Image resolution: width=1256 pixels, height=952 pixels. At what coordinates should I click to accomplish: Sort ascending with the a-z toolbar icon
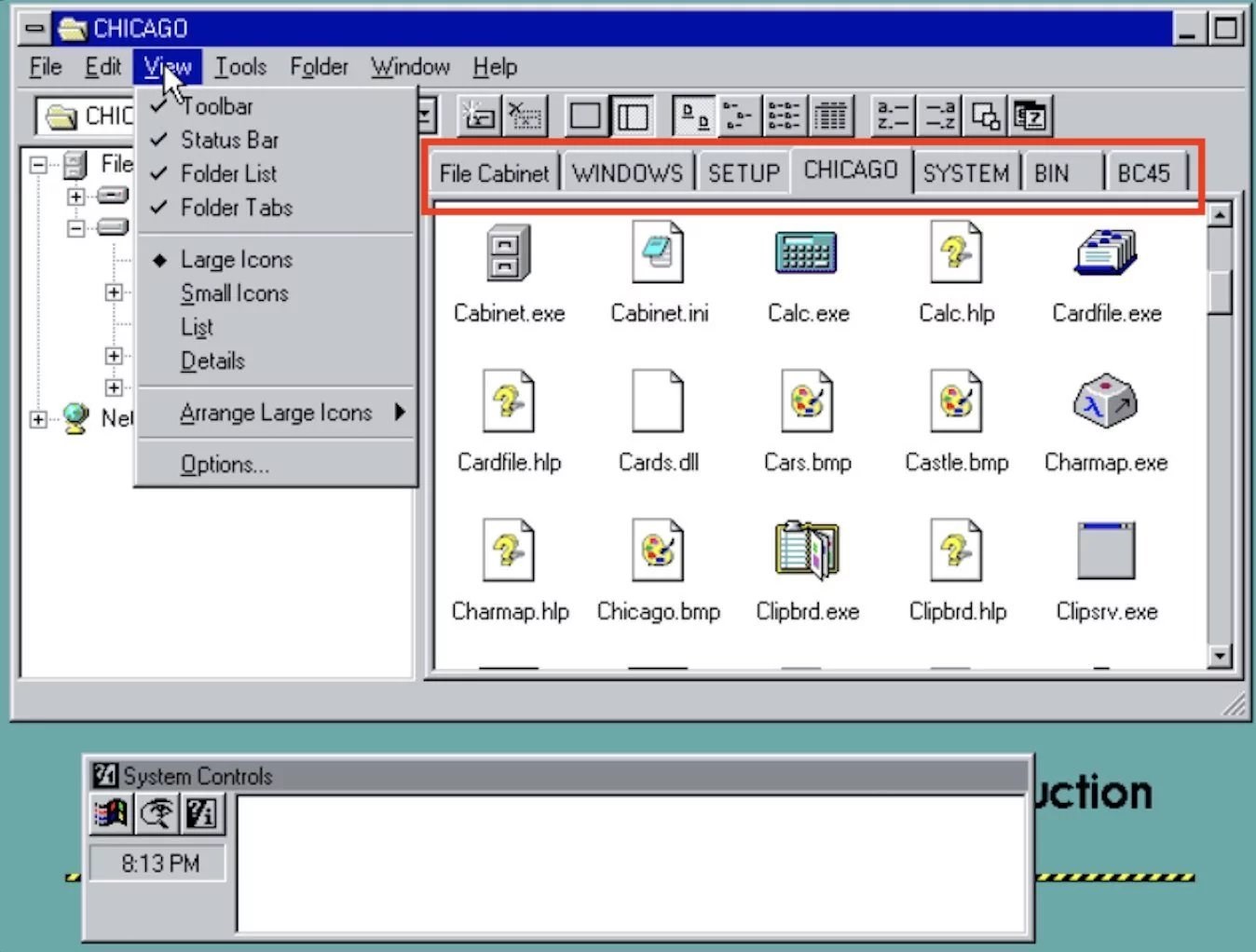coord(893,116)
